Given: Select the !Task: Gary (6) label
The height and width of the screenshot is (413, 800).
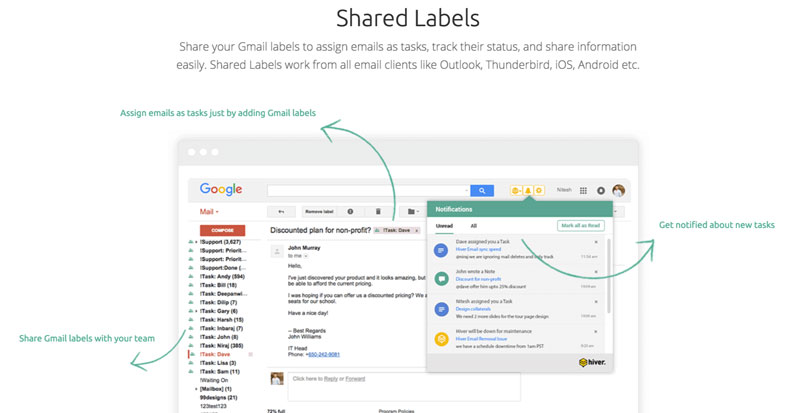Looking at the screenshot, I should pyautogui.click(x=218, y=311).
